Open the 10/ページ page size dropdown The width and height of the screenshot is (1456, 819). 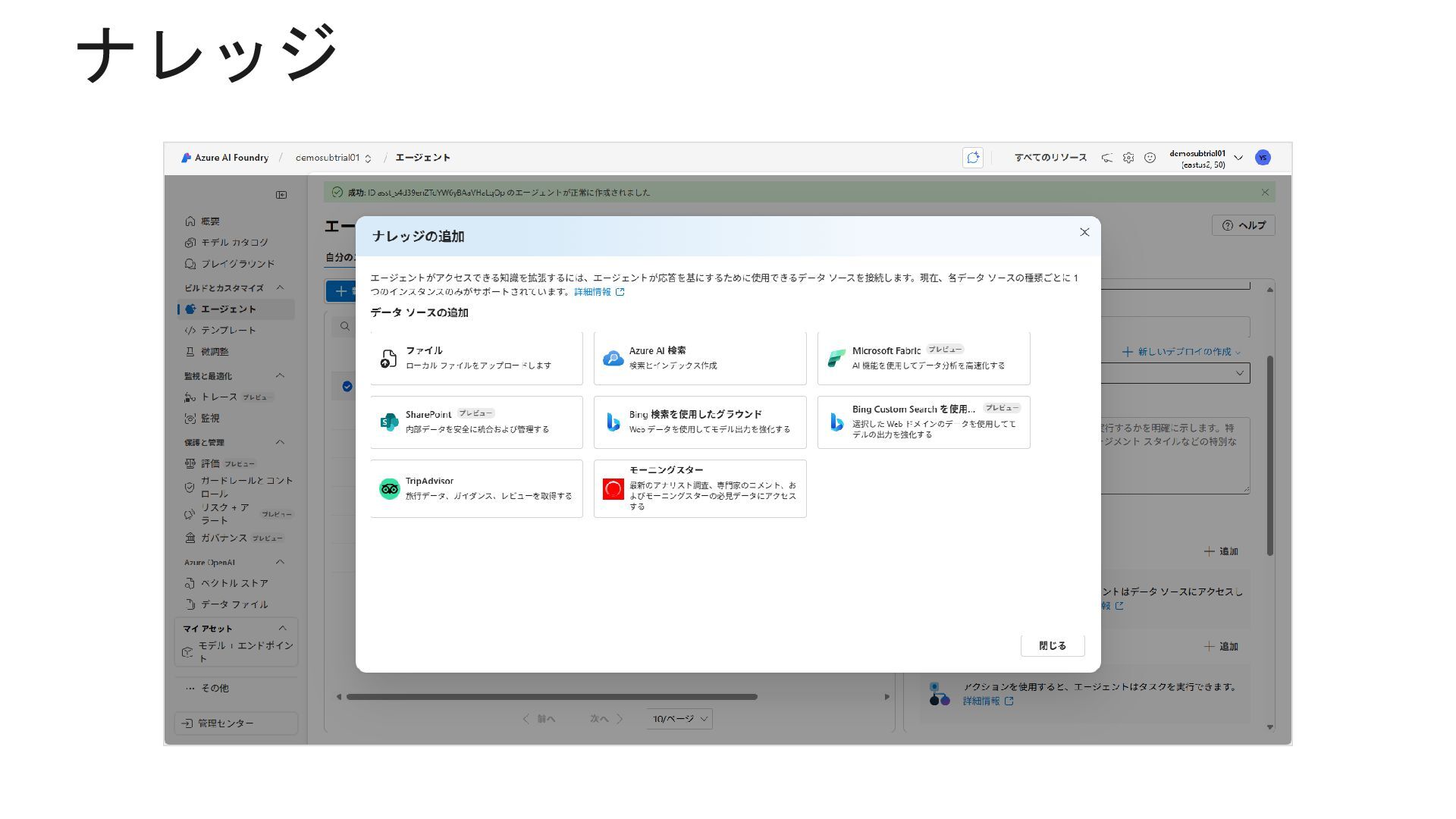click(x=681, y=719)
